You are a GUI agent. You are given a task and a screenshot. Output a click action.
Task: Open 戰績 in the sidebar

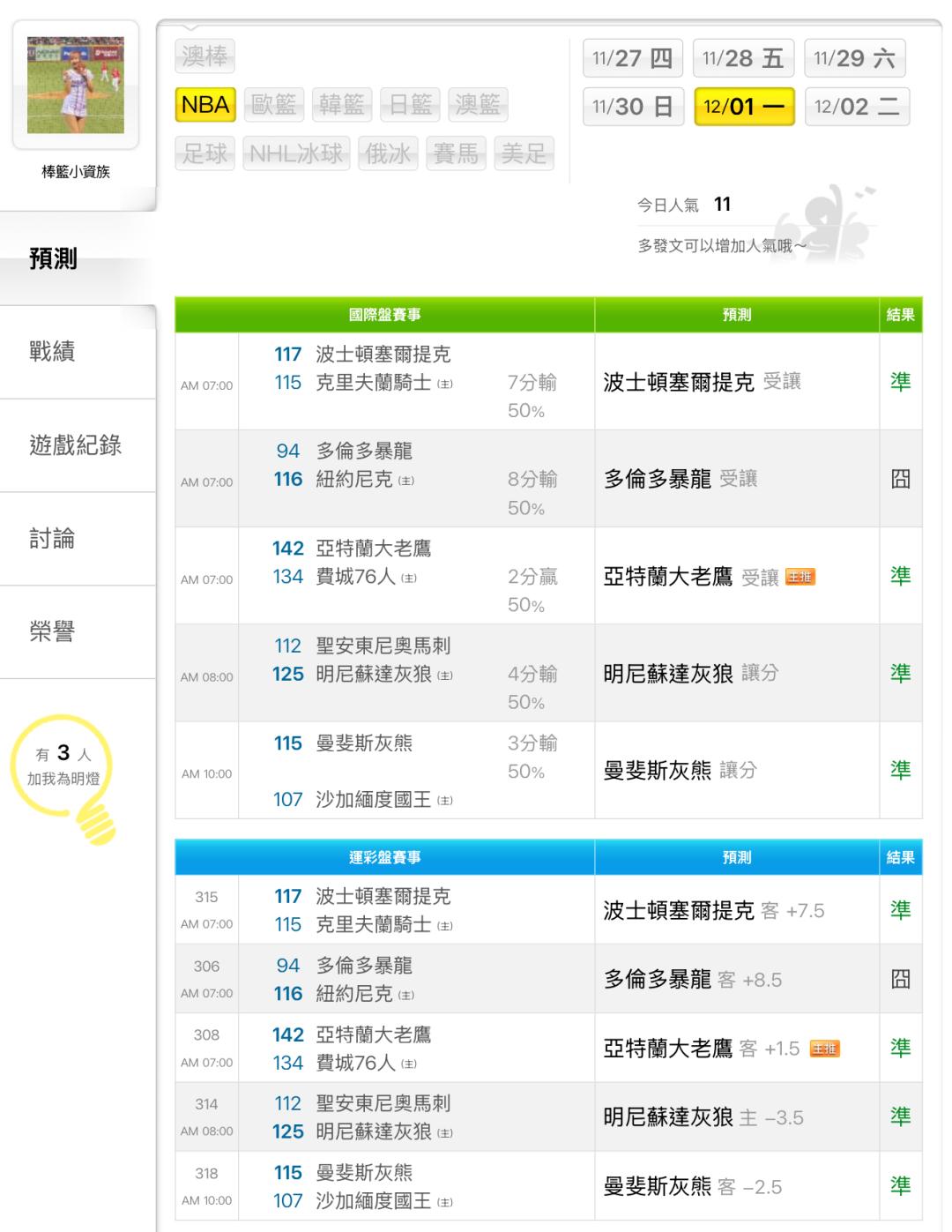[x=52, y=351]
